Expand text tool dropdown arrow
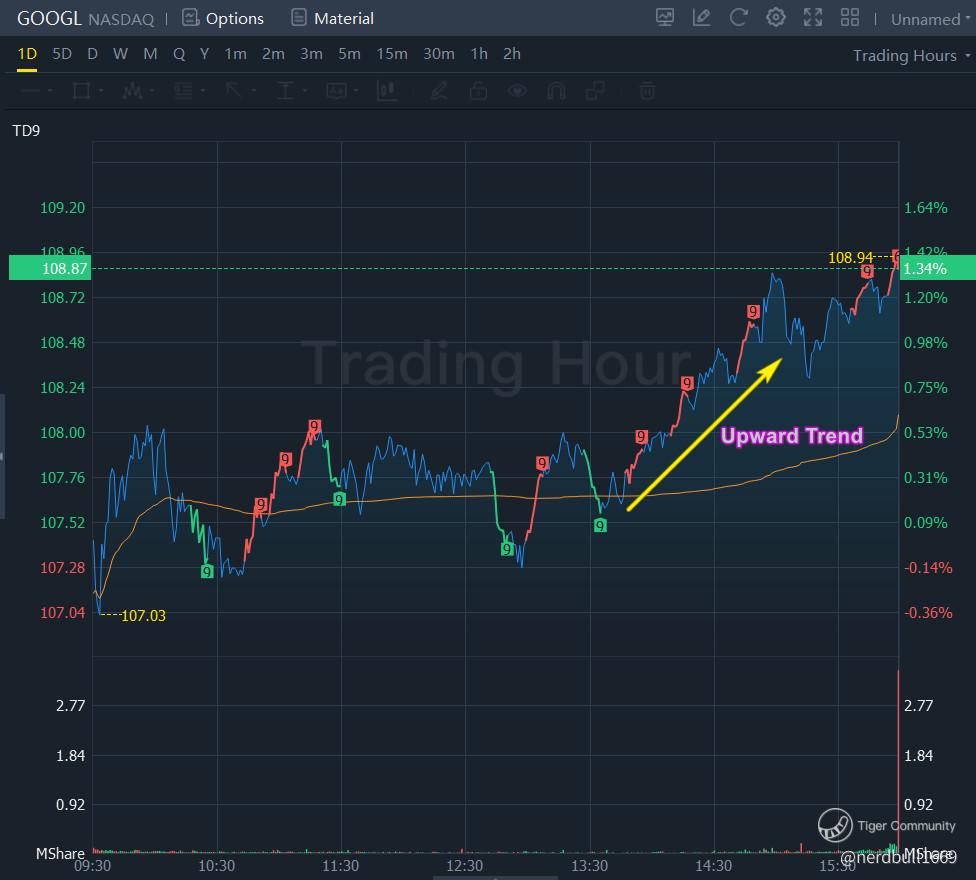Viewport: 976px width, 880px height. [x=356, y=91]
